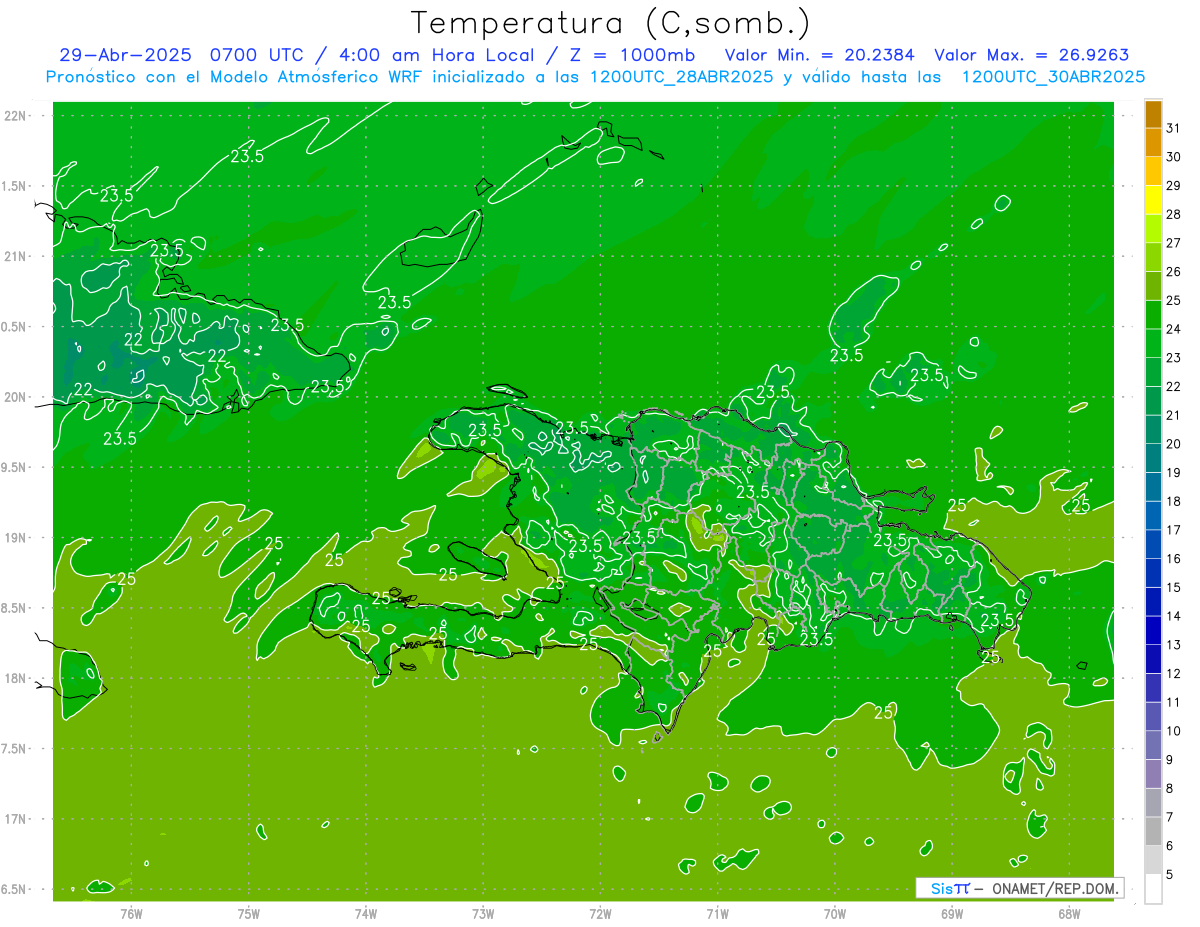The image size is (1200, 927).
Task: Click the "7.5N" latitude axis label
Action: [14, 749]
